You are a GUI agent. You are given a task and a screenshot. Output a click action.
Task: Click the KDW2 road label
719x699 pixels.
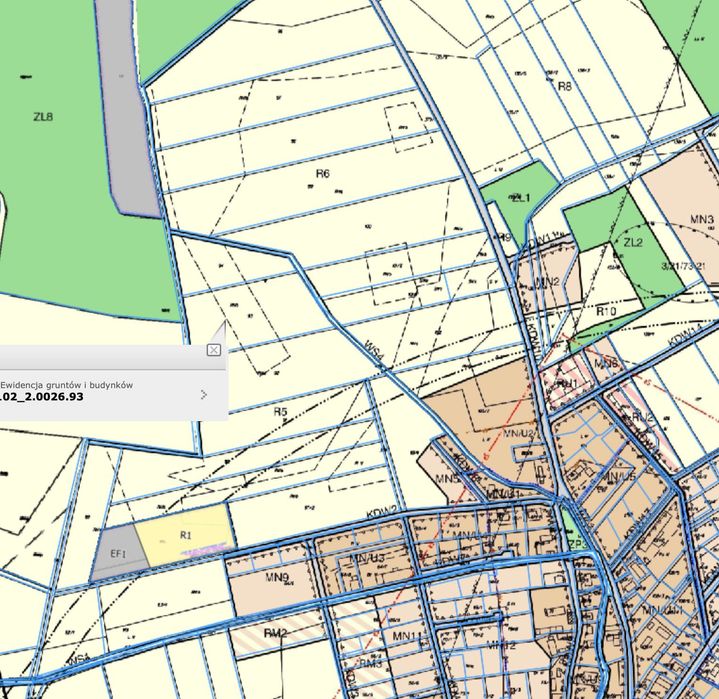tap(381, 513)
